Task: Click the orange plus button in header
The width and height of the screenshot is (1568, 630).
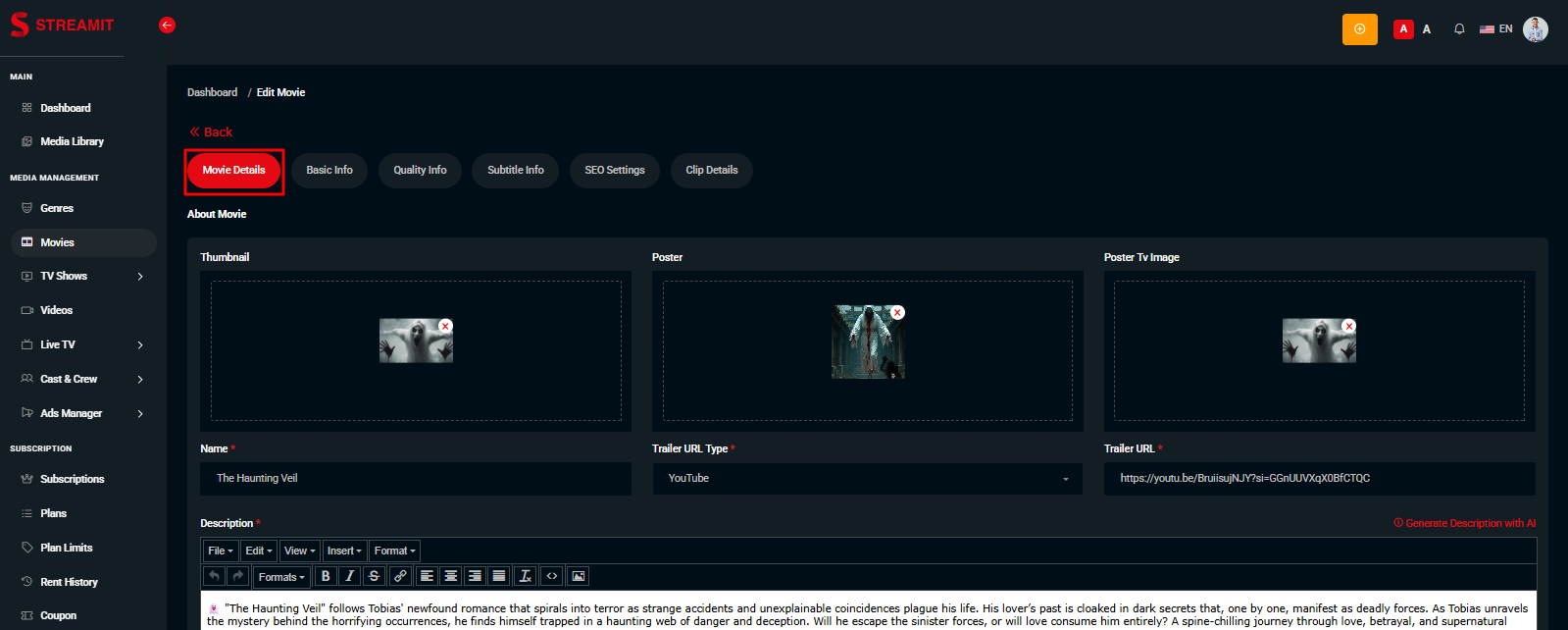Action: point(1359,29)
